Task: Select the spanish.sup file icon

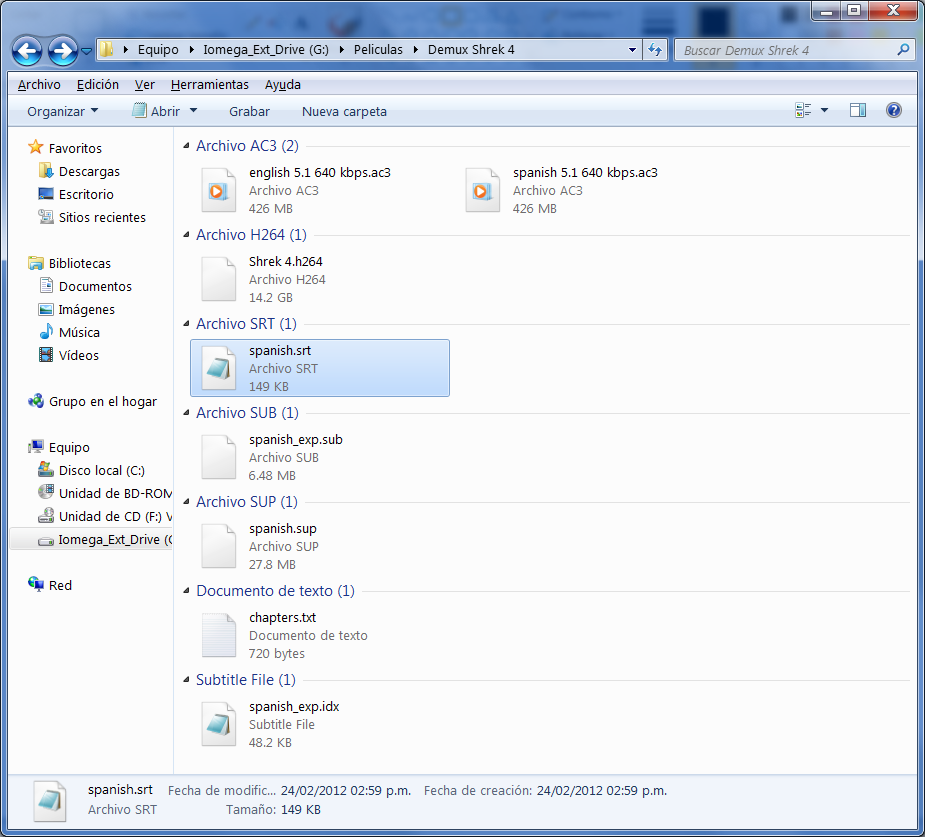Action: (219, 546)
